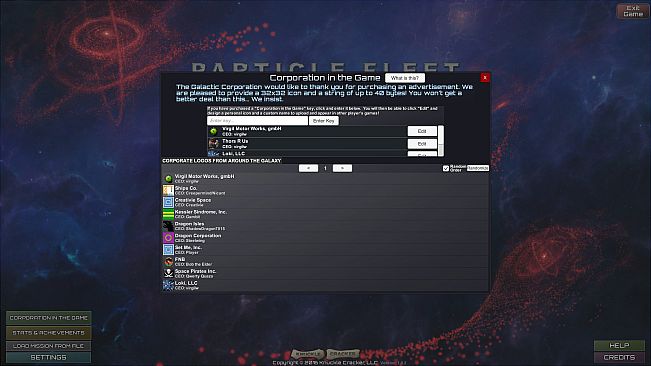Viewport: 651px width, 366px height.
Task: Click Virgil Motor Works green logo in galaxy list
Action: point(168,178)
